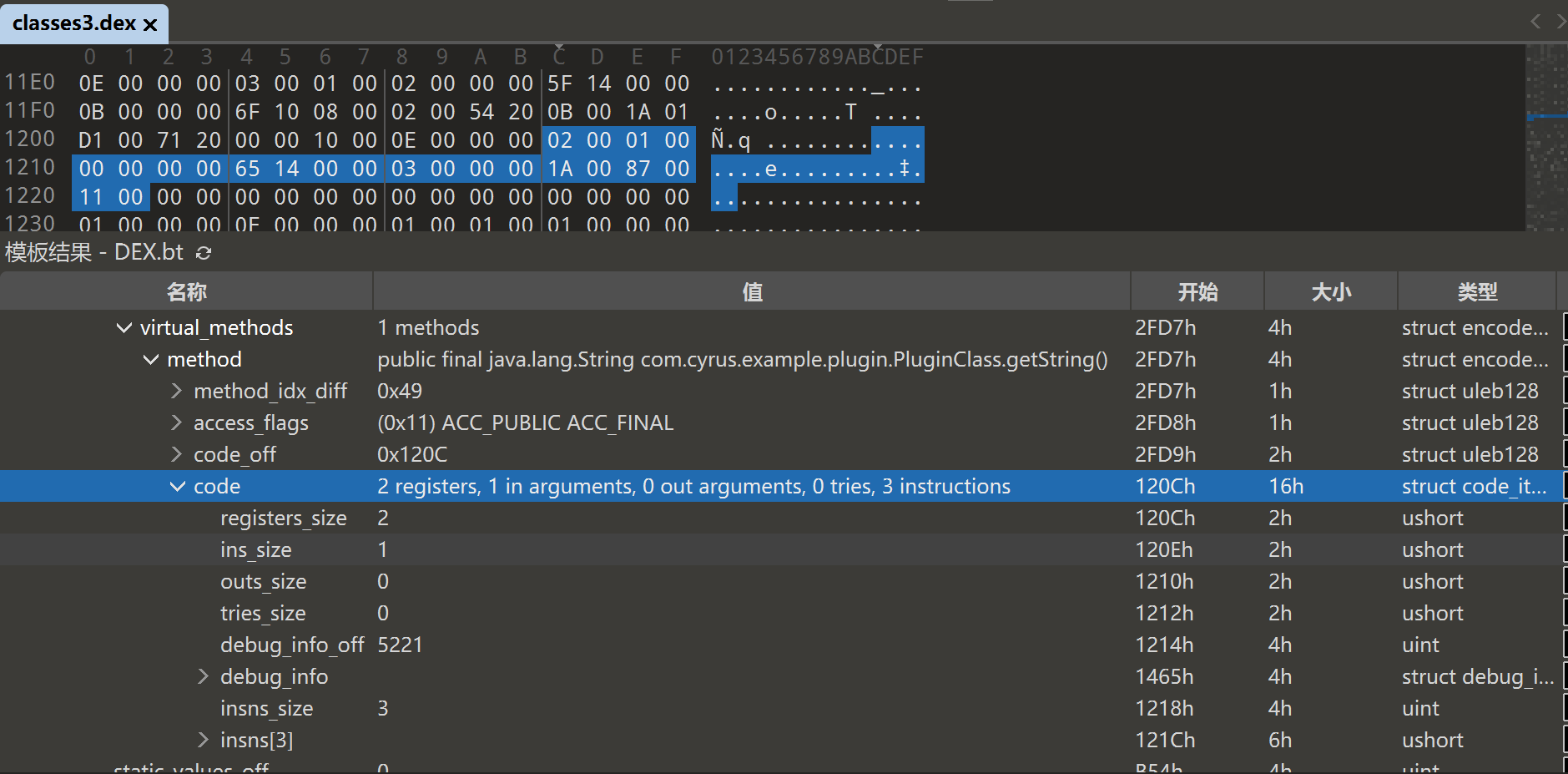1568x774 pixels.
Task: Click the 2FD9h start address cell
Action: click(1165, 454)
